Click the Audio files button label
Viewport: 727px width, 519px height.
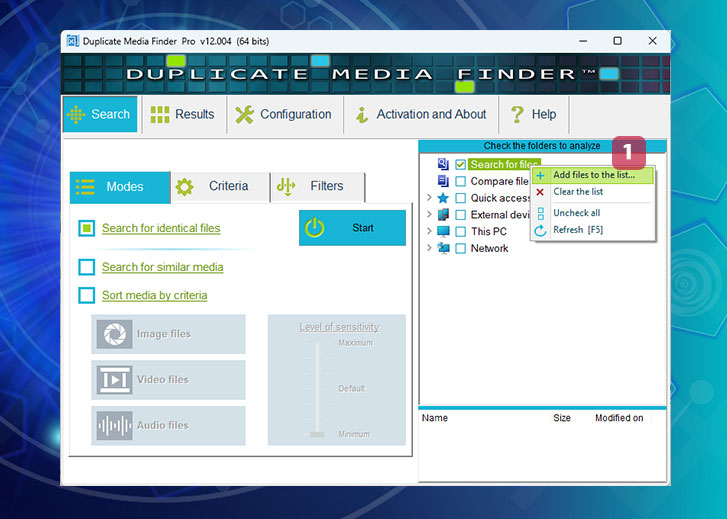coord(163,425)
